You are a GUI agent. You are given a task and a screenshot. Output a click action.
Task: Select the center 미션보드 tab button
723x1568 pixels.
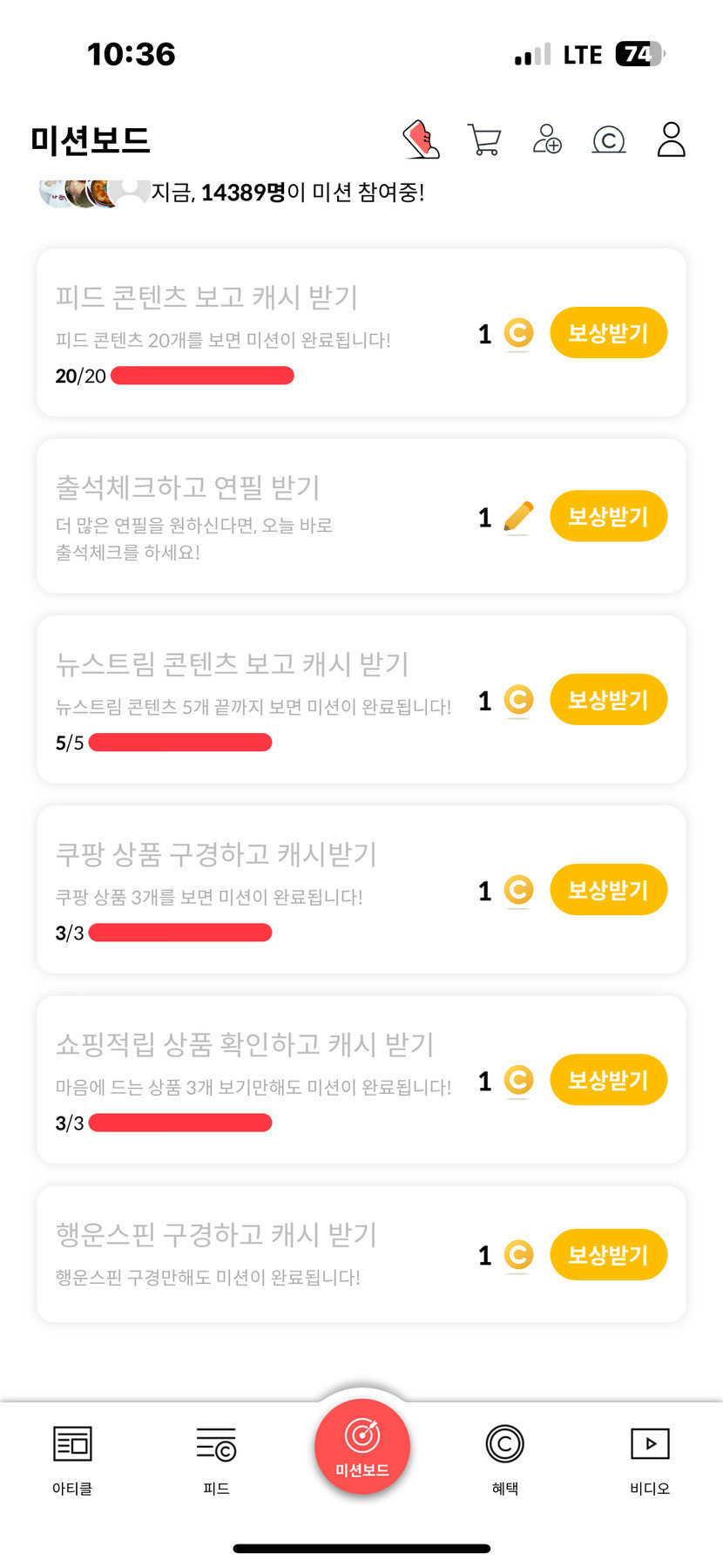click(362, 1446)
